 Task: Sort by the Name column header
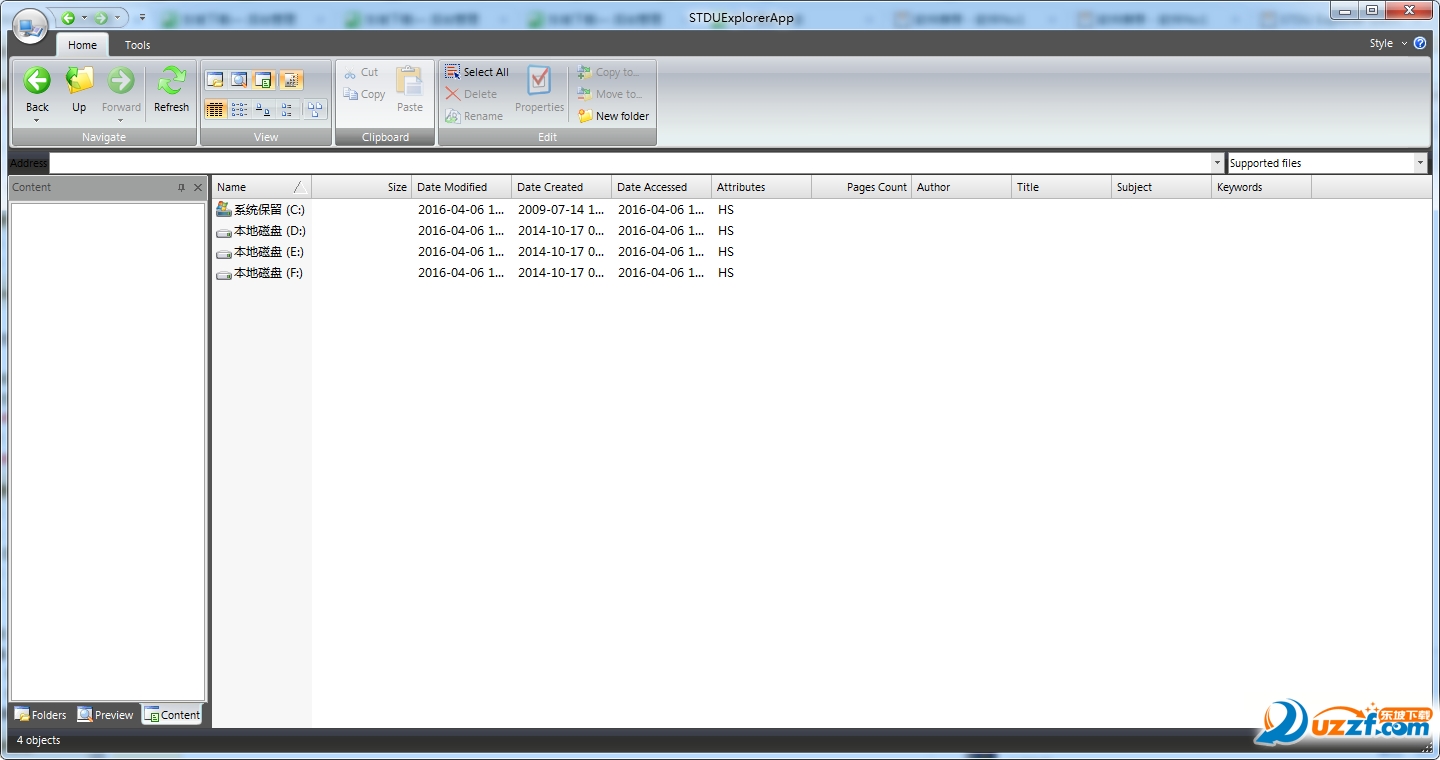click(261, 187)
